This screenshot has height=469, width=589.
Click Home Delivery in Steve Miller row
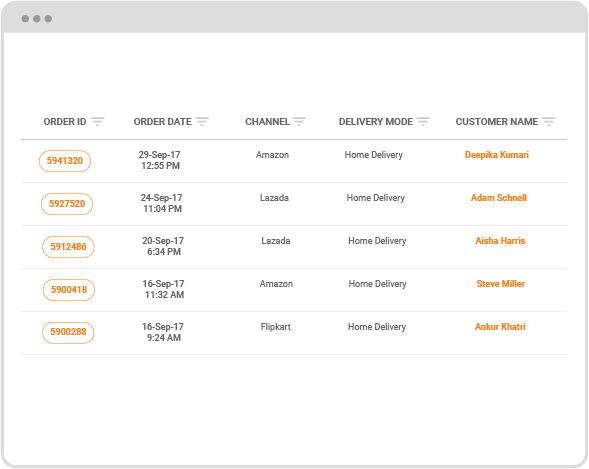[x=378, y=284]
